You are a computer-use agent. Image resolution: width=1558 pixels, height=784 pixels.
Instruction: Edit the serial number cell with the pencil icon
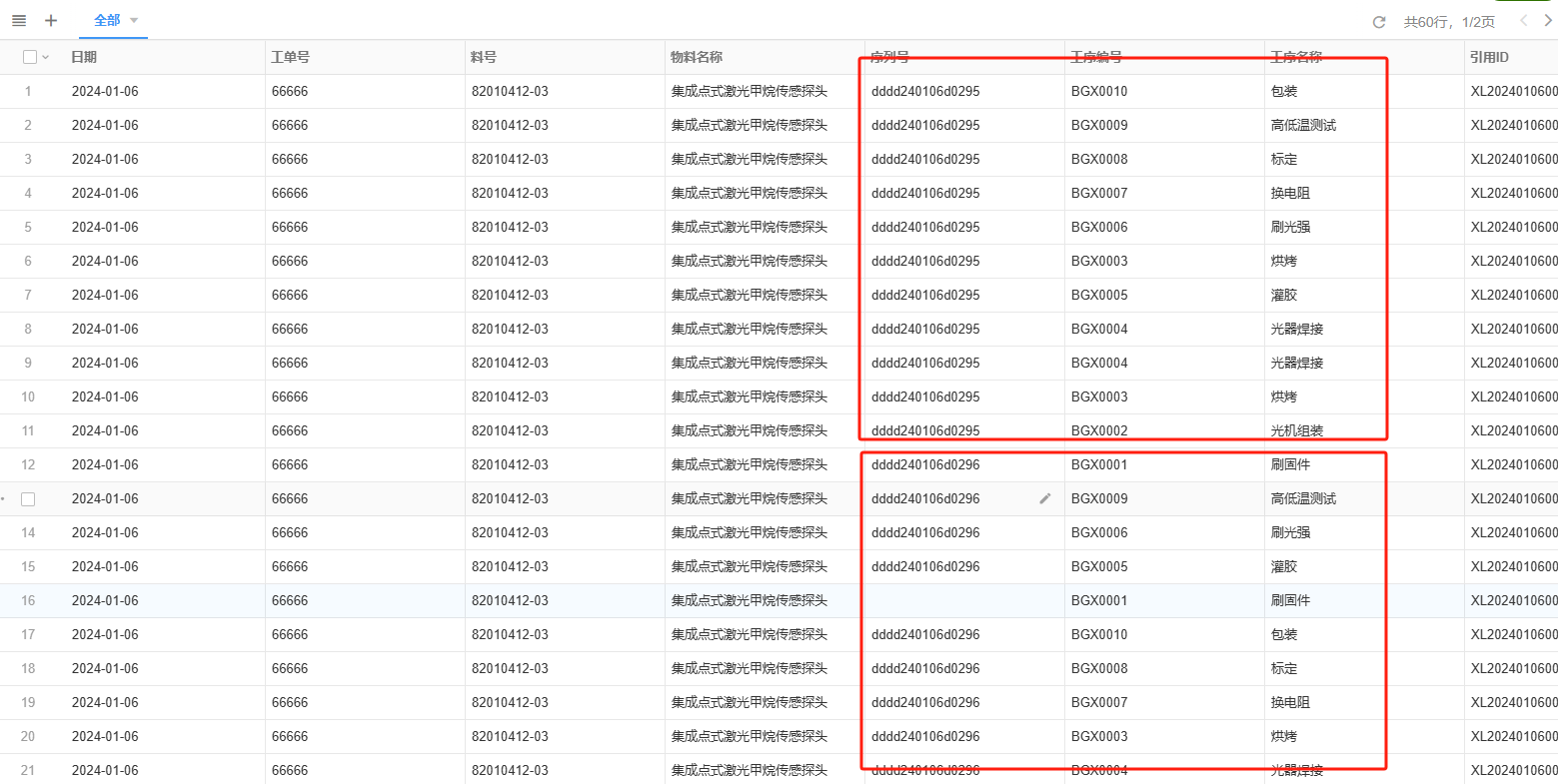click(1045, 498)
